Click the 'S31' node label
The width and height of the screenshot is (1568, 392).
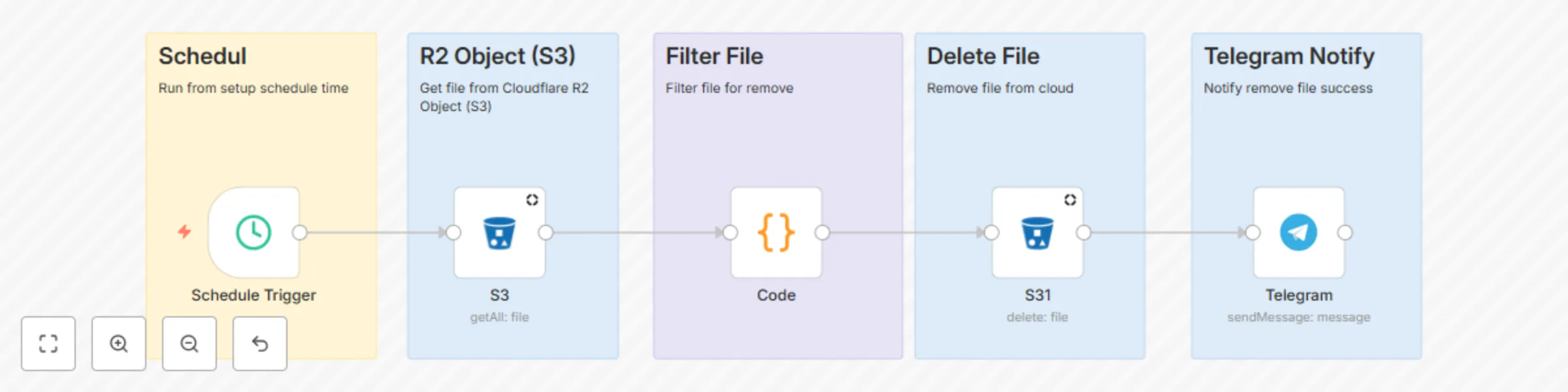point(1037,295)
